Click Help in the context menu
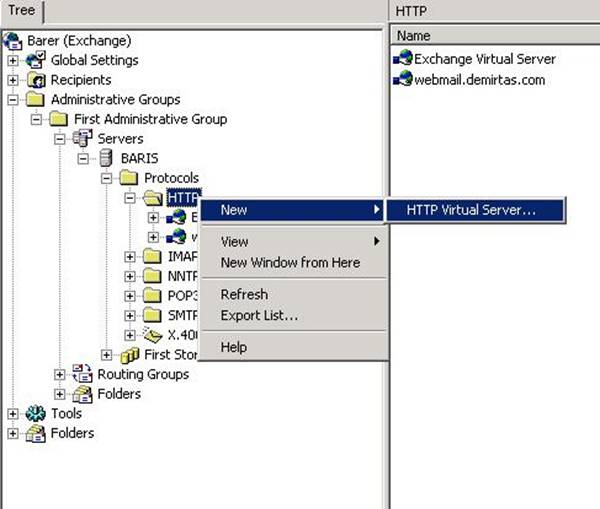Screen dimensions: 600x509 click(x=293, y=347)
